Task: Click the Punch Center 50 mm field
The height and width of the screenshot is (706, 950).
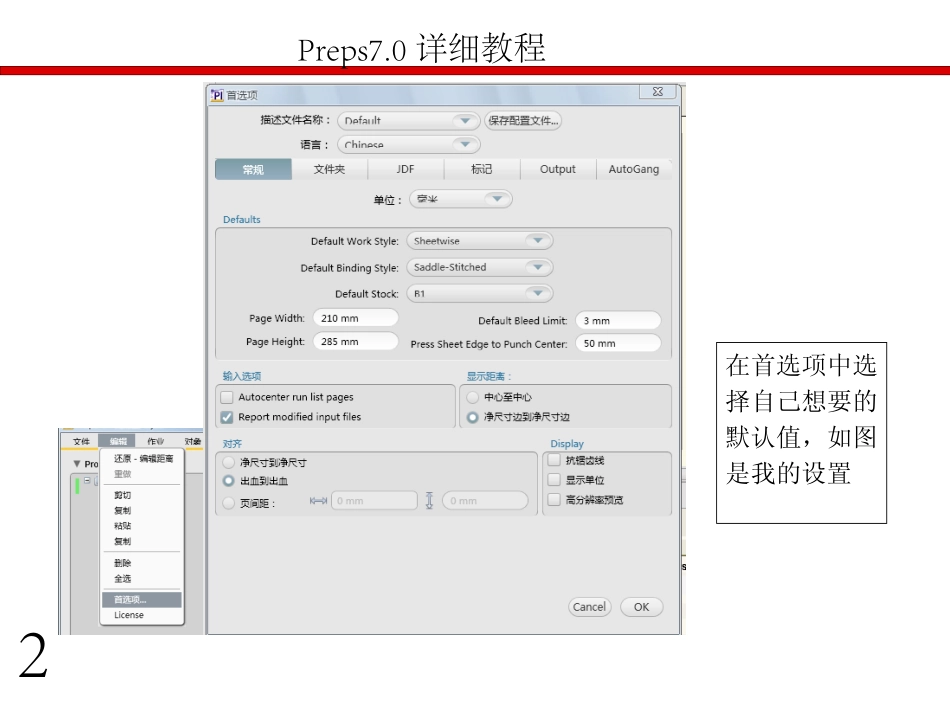Action: click(619, 344)
